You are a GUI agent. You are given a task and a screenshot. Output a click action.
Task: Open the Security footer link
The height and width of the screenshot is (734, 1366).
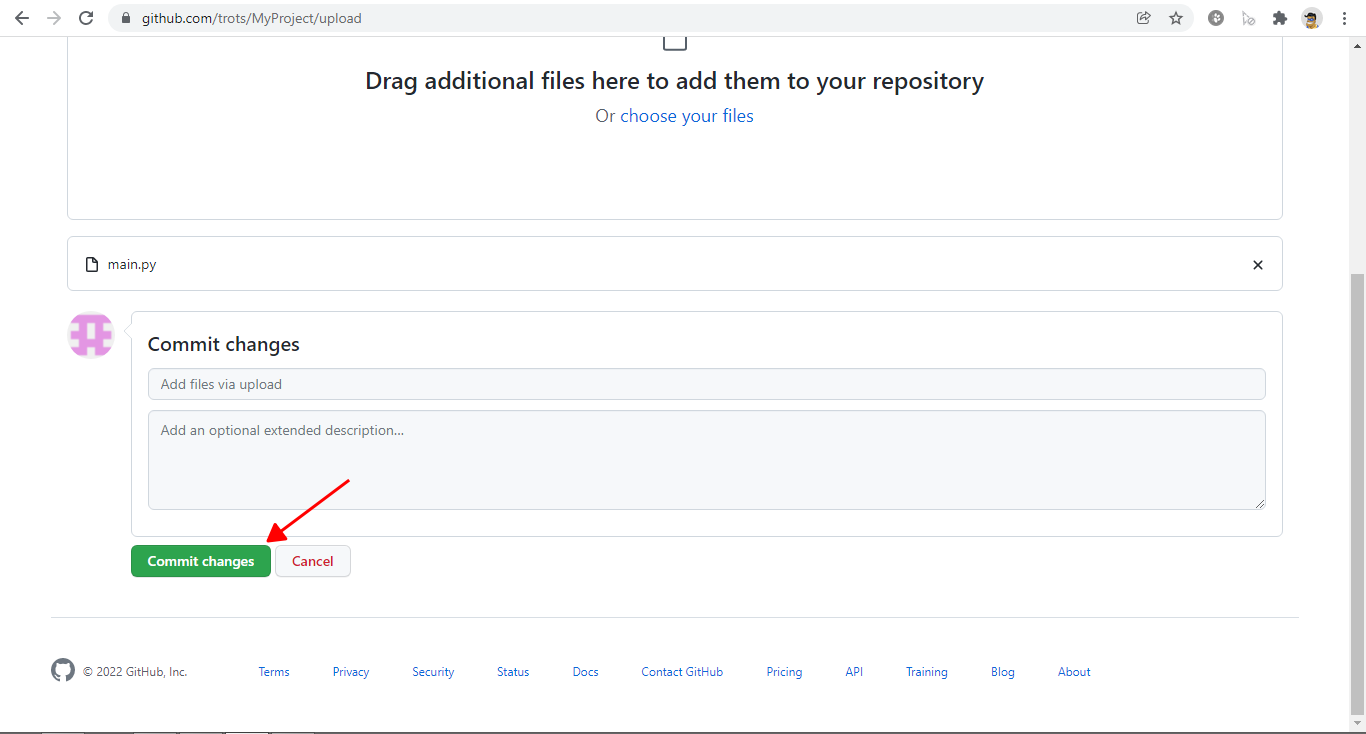433,672
